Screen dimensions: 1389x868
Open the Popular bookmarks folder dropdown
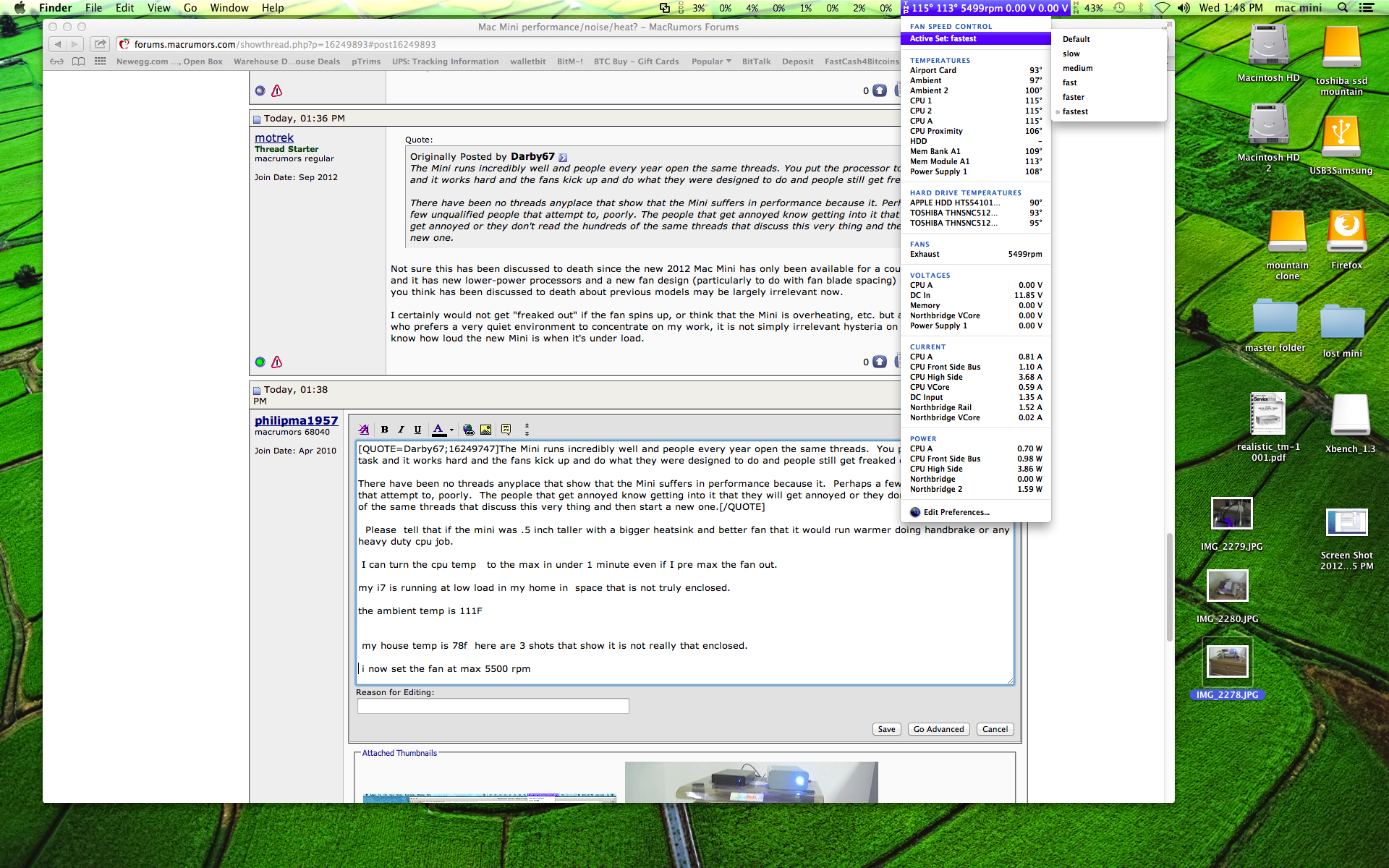click(x=711, y=61)
